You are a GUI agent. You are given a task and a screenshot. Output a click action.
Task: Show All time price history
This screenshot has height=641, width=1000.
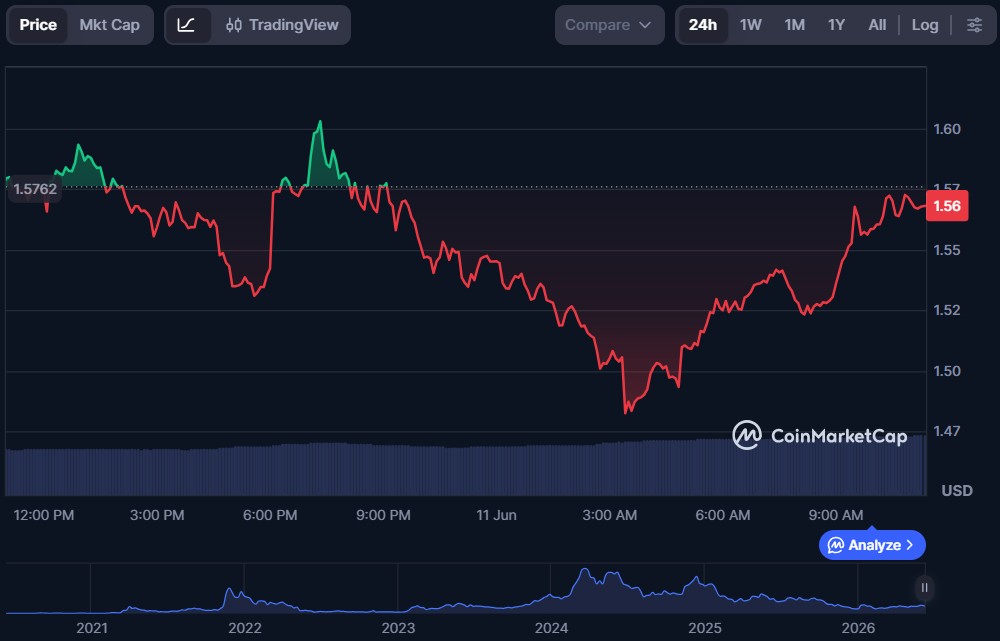pyautogui.click(x=877, y=25)
